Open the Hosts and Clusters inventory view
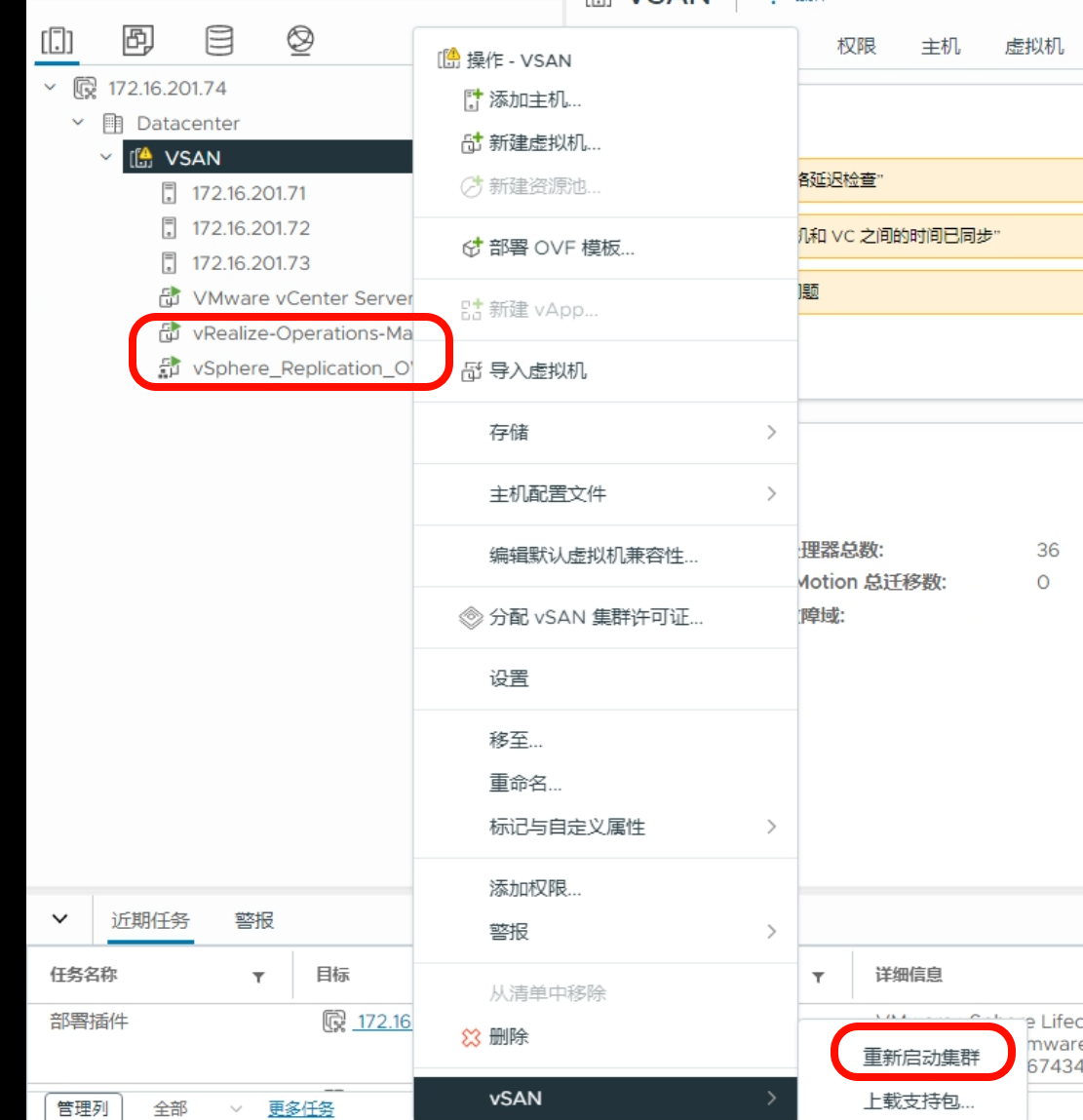Viewport: 1083px width, 1120px height. [x=58, y=40]
